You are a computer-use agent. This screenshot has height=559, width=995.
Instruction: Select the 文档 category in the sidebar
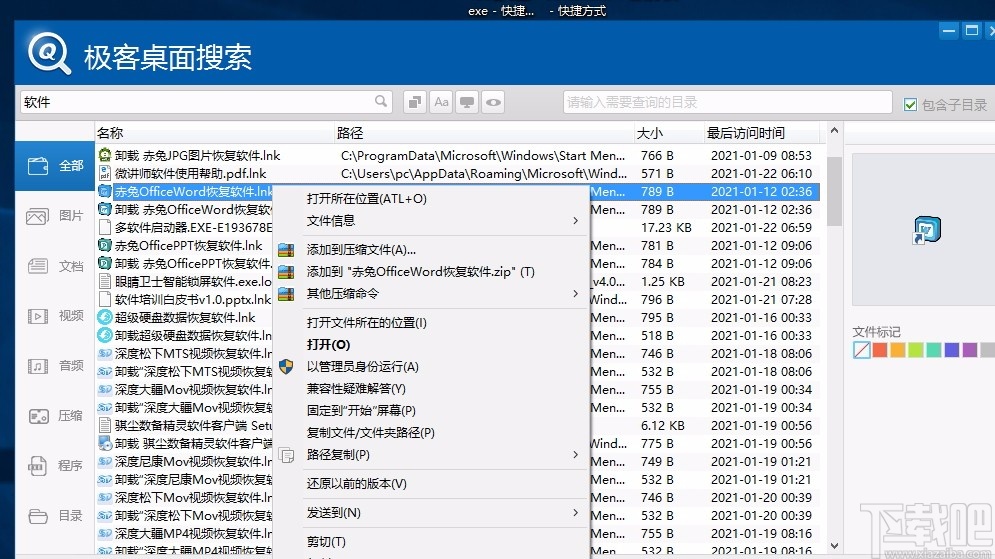click(x=55, y=266)
